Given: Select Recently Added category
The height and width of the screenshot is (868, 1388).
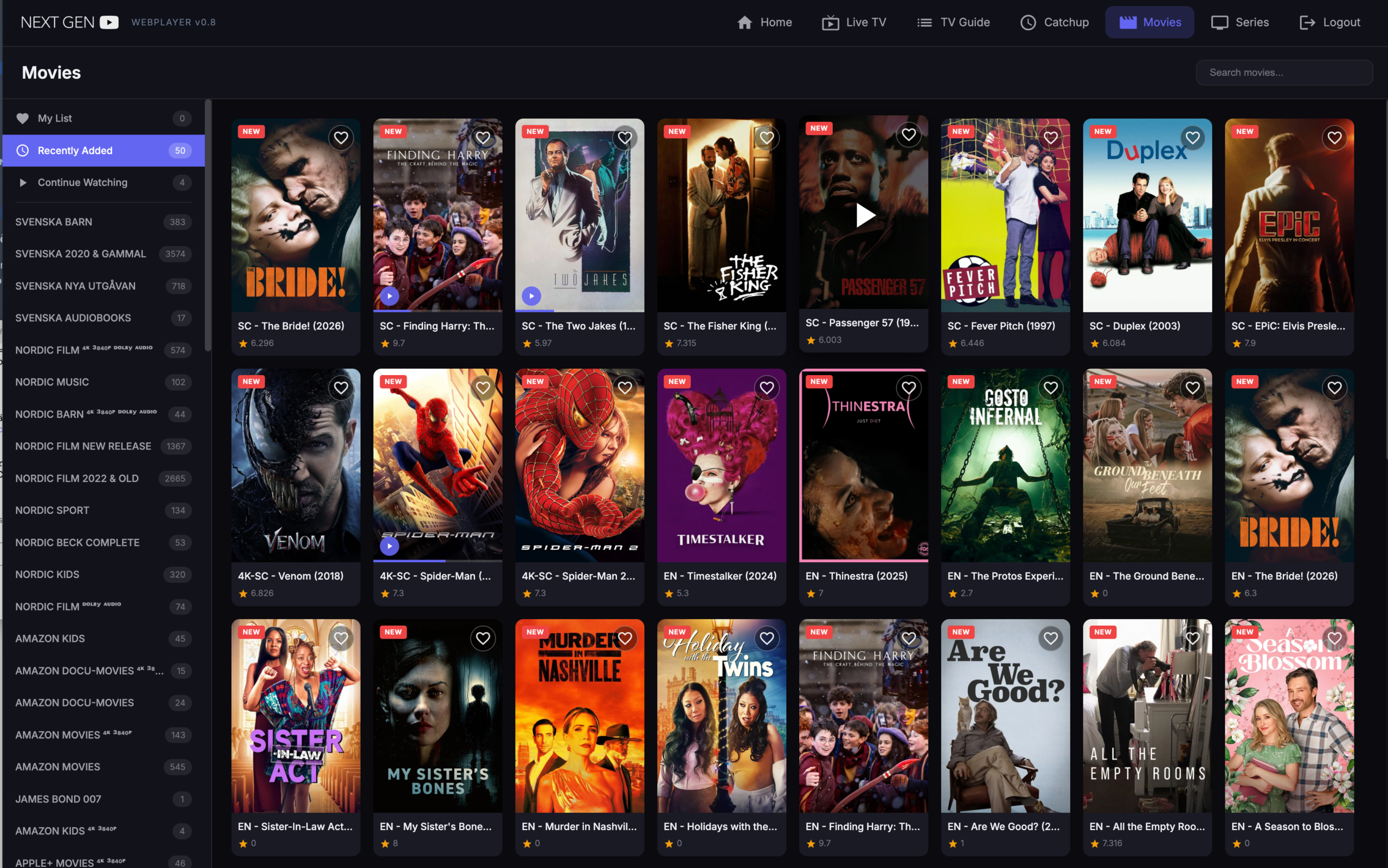Looking at the screenshot, I should (75, 150).
